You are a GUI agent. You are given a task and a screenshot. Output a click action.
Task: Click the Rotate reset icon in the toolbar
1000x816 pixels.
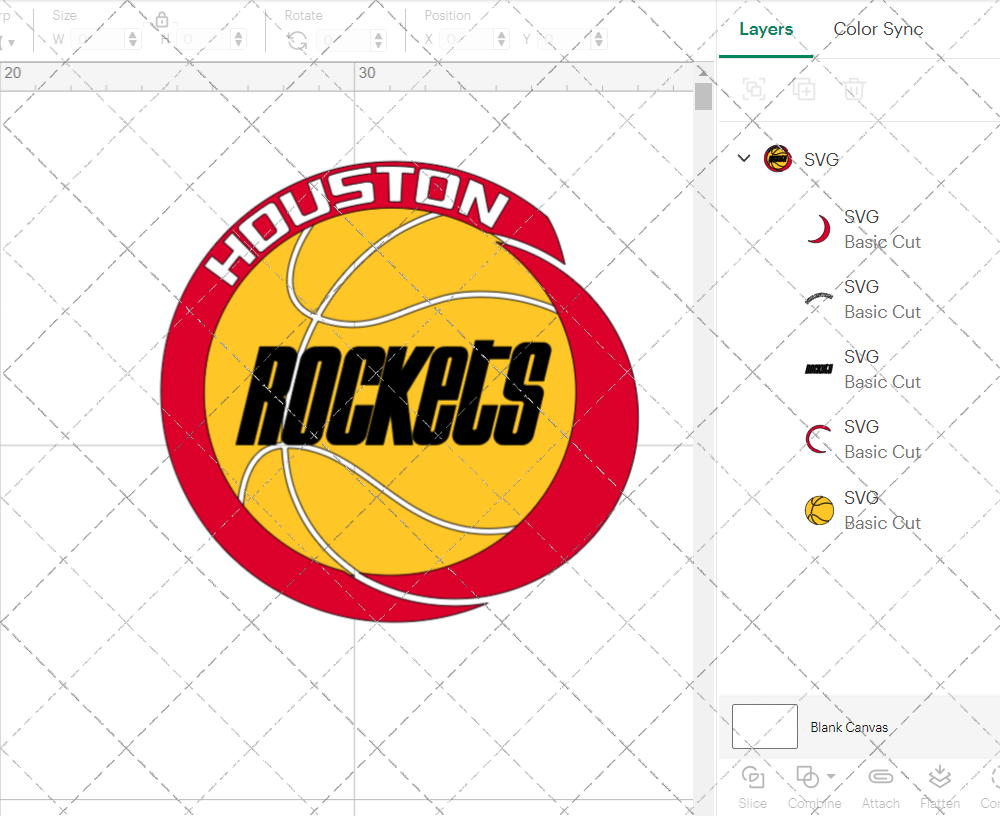point(296,39)
